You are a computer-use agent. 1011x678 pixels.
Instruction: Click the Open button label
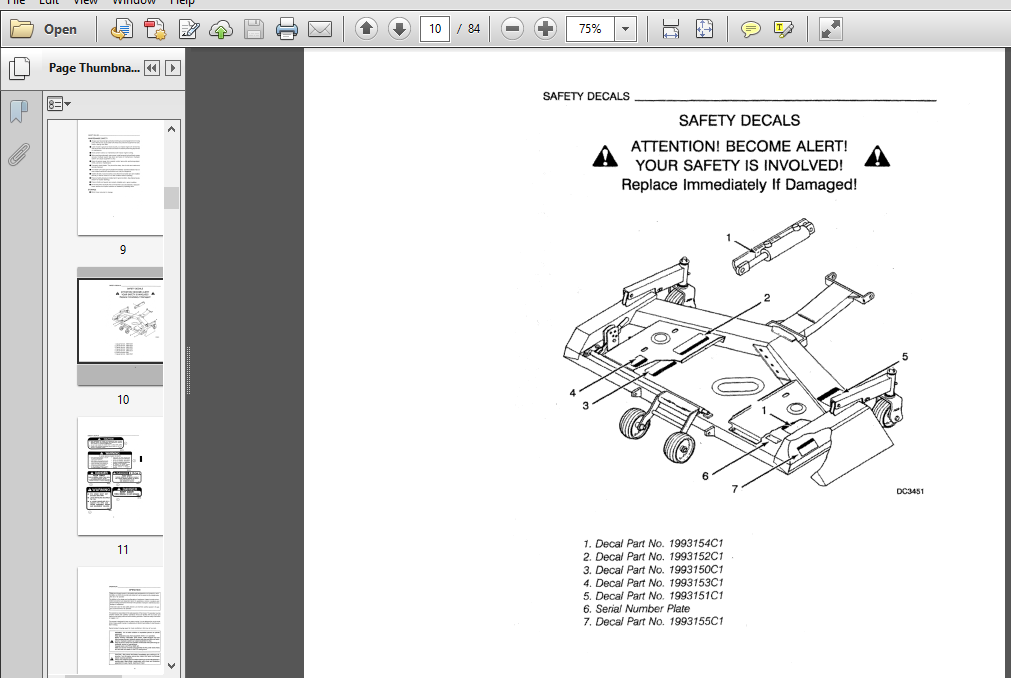[60, 30]
